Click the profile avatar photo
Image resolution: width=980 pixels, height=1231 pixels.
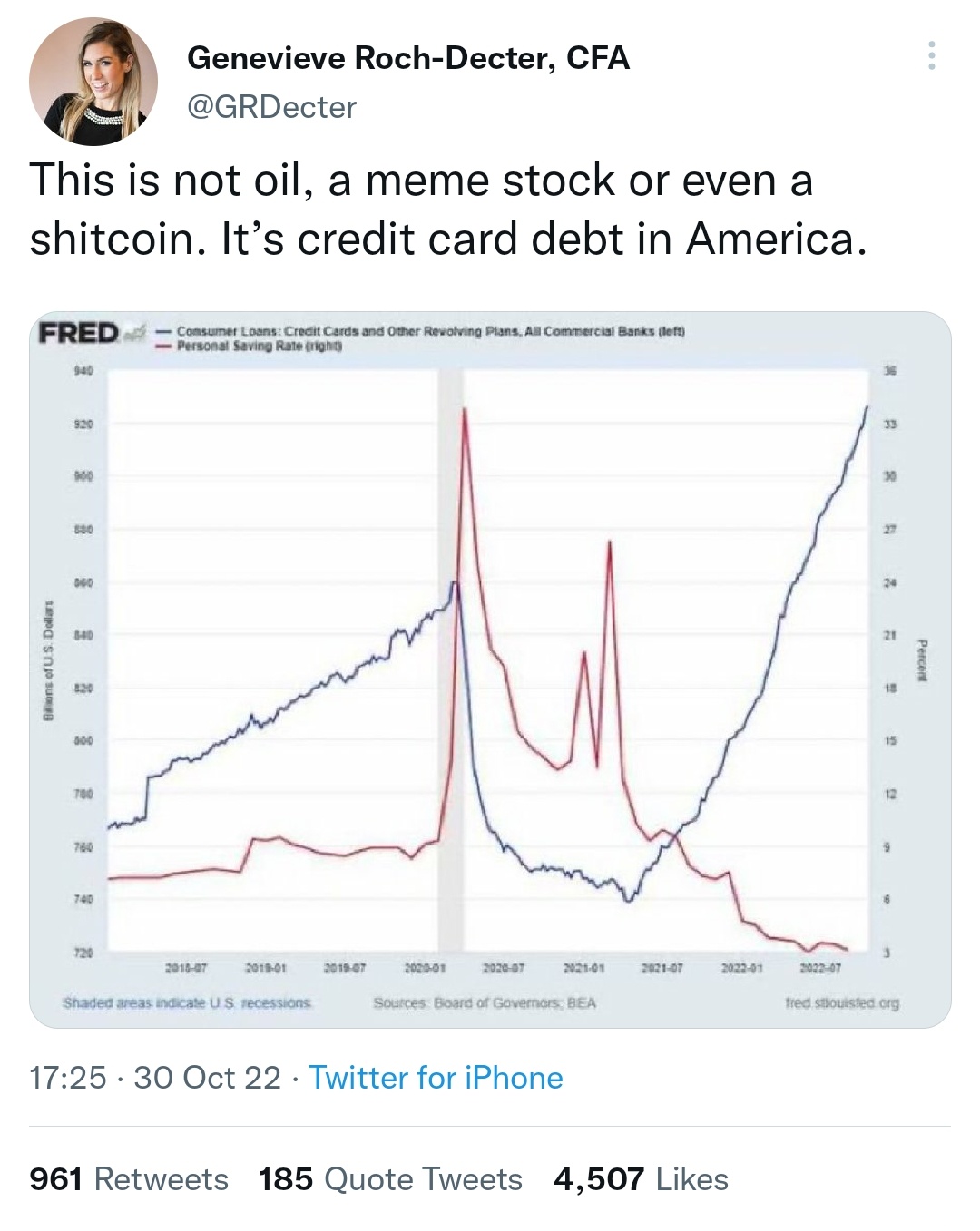click(x=93, y=82)
